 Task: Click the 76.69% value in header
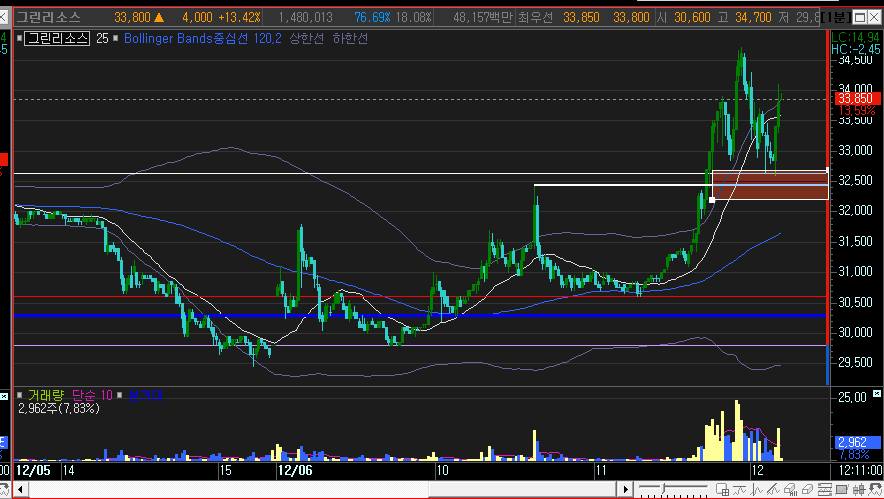(373, 17)
